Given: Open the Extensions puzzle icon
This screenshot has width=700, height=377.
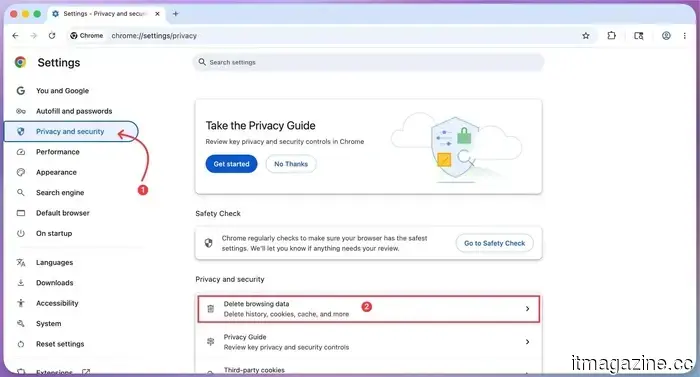Looking at the screenshot, I should [612, 36].
